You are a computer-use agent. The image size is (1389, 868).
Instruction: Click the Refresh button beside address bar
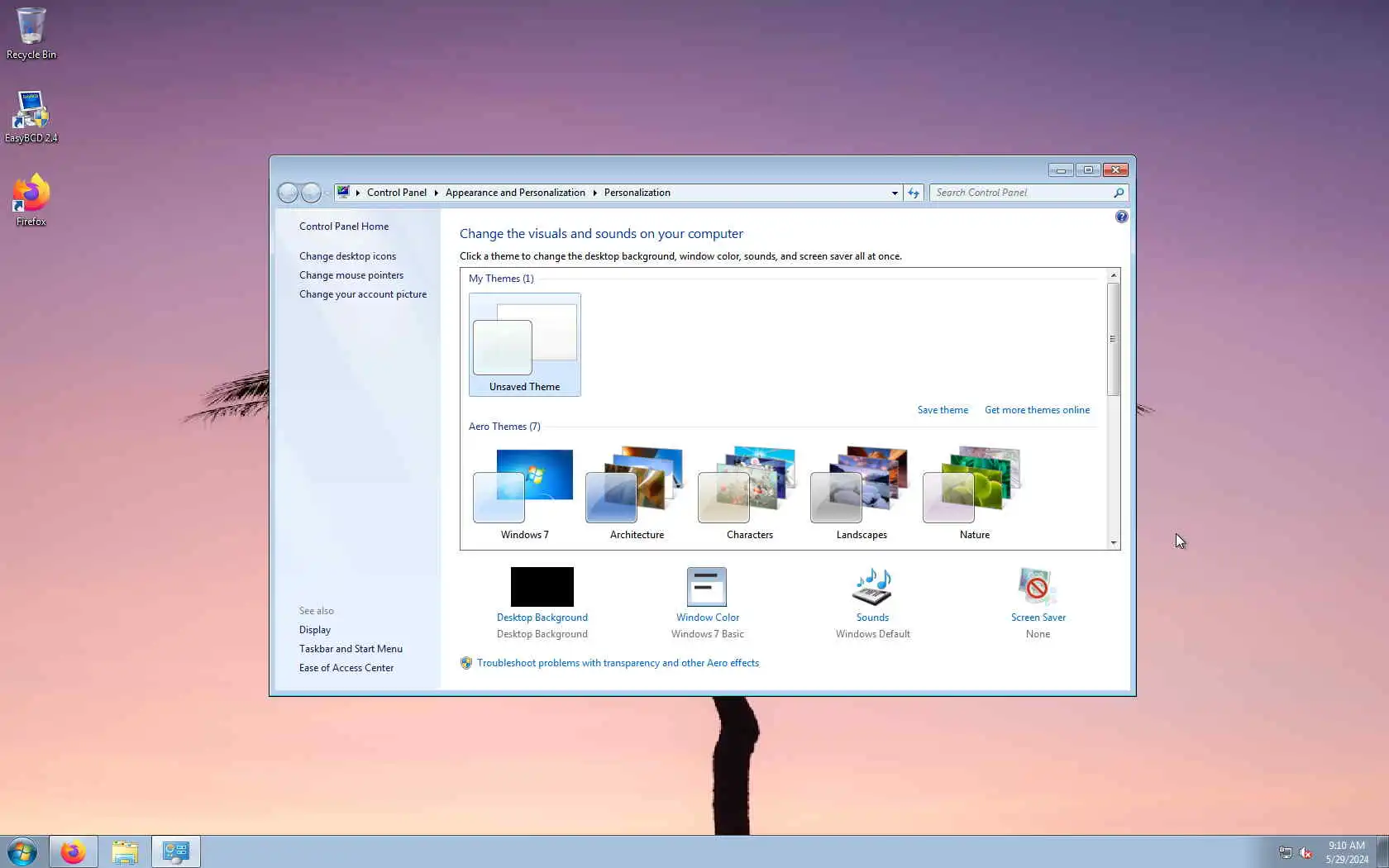coord(914,193)
